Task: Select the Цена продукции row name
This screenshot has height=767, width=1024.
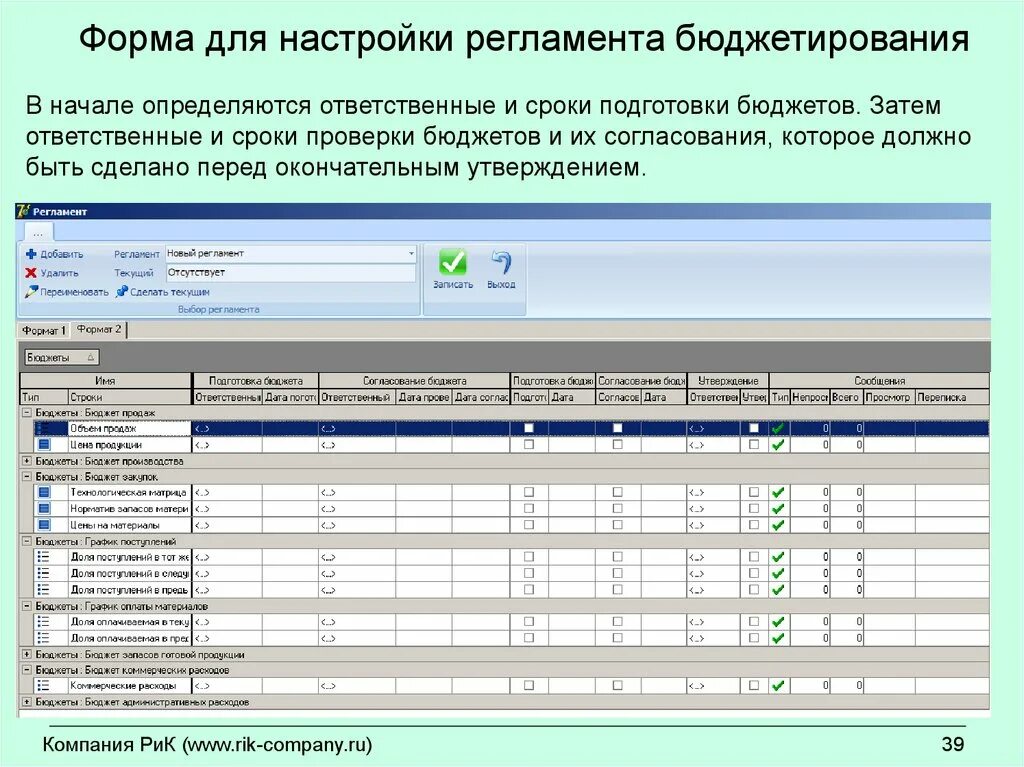Action: 106,445
